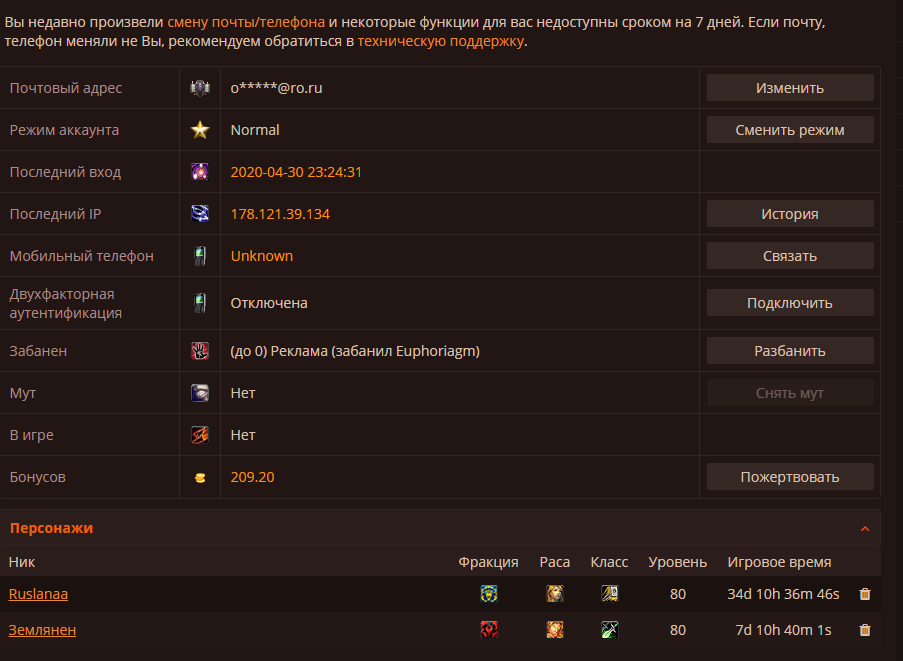This screenshot has width=903, height=661.
Task: Click the mobile phone icon
Action: (200, 256)
